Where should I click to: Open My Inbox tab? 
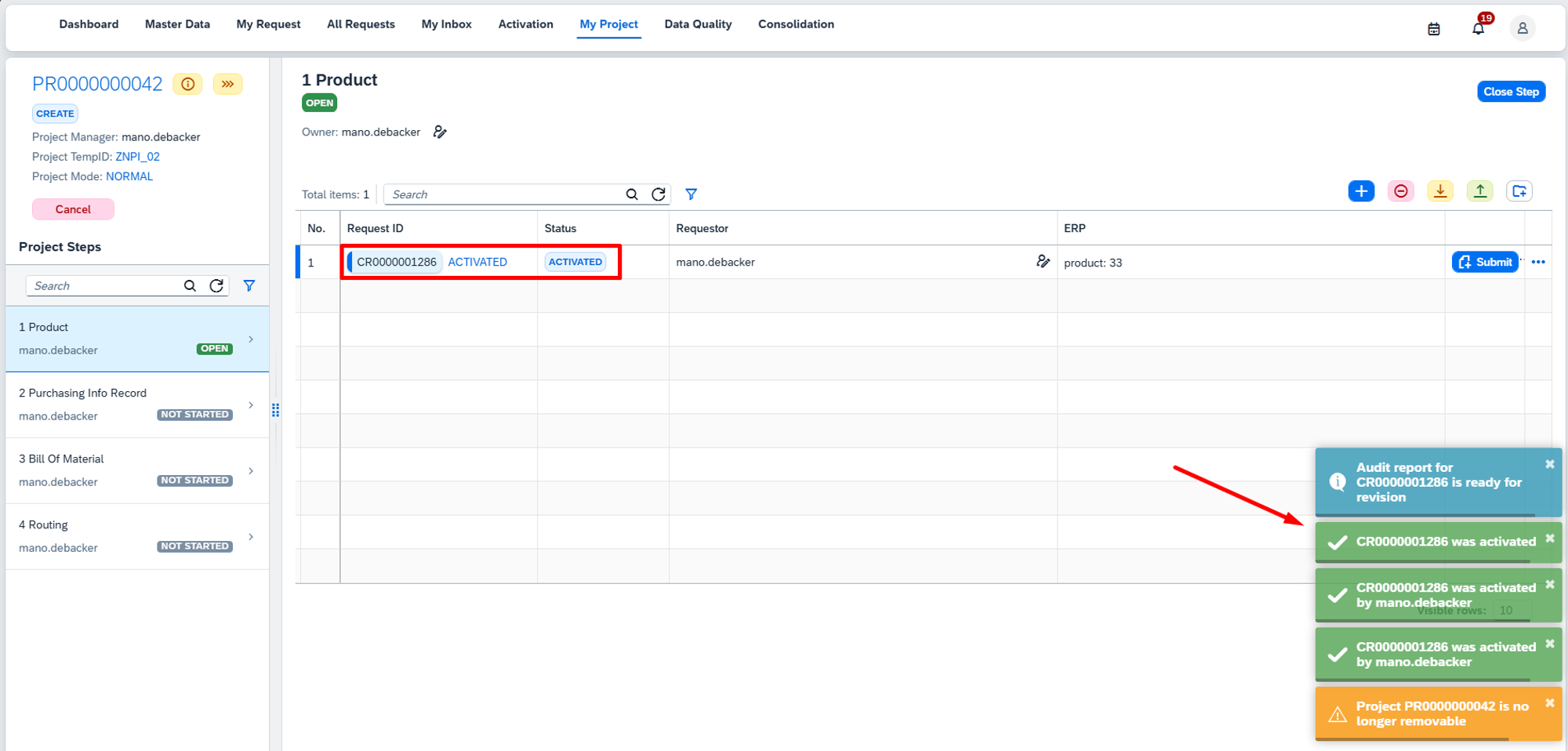[446, 24]
